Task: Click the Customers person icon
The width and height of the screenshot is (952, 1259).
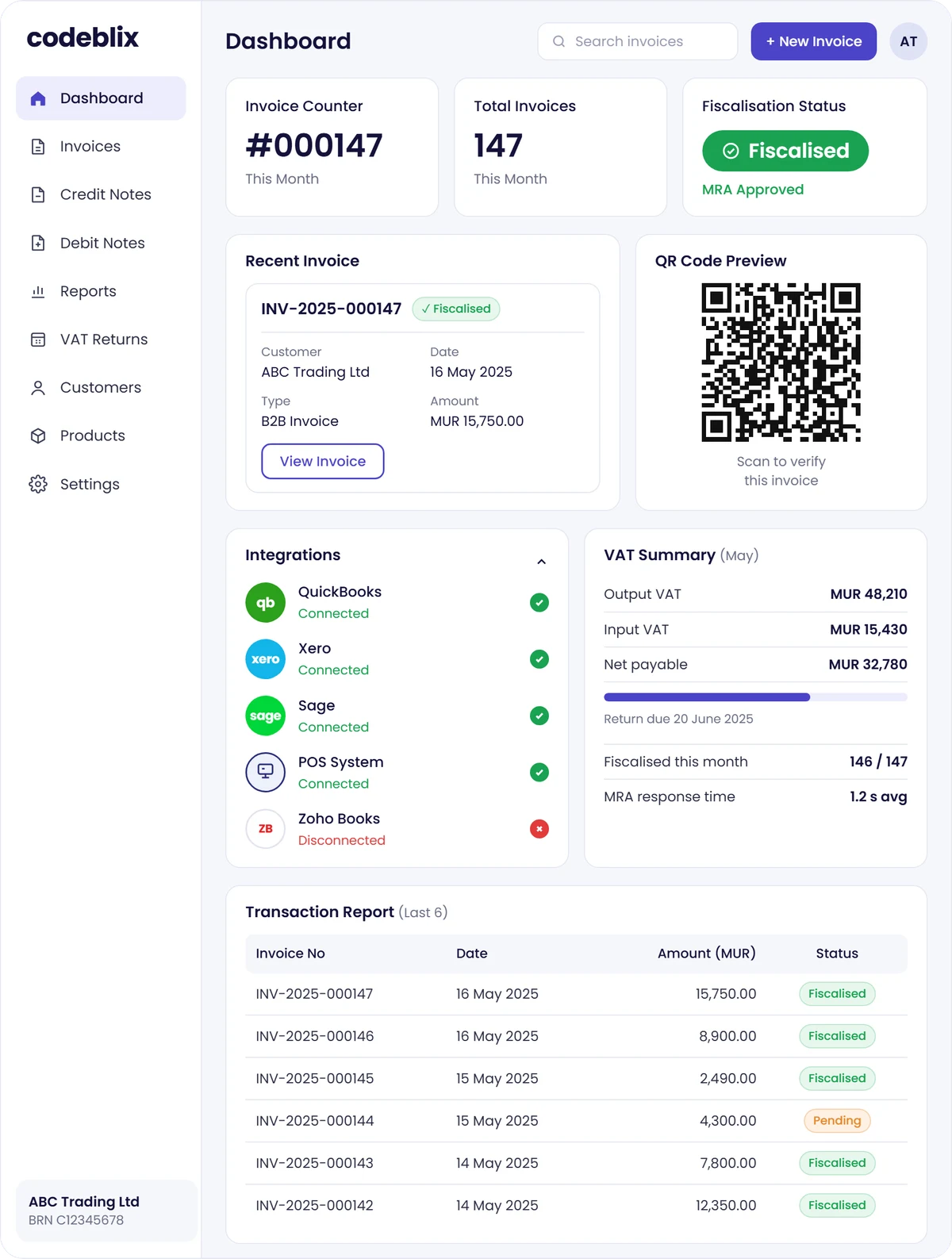Action: click(38, 388)
